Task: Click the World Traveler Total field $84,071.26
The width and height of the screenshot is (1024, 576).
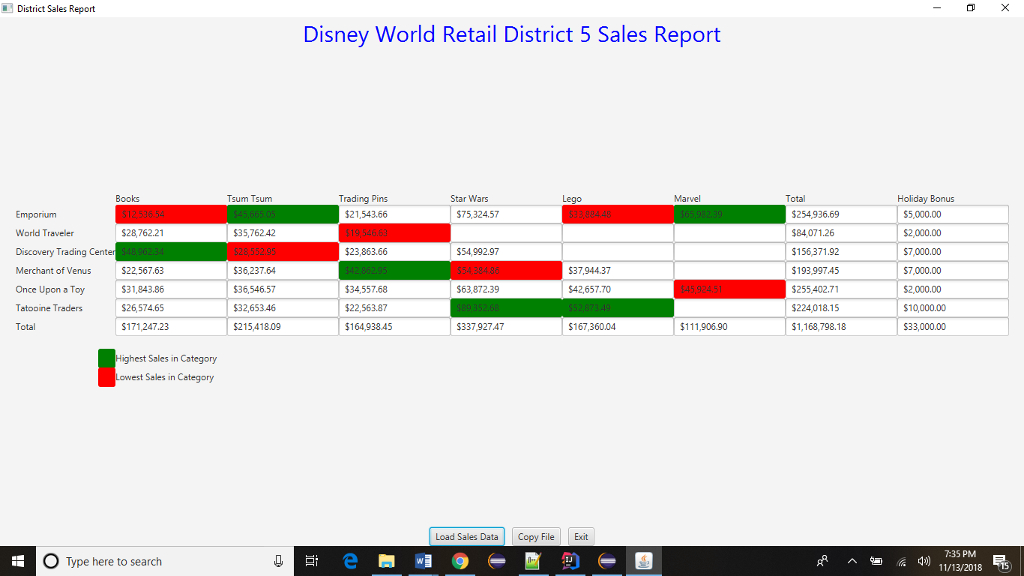Action: tap(841, 232)
